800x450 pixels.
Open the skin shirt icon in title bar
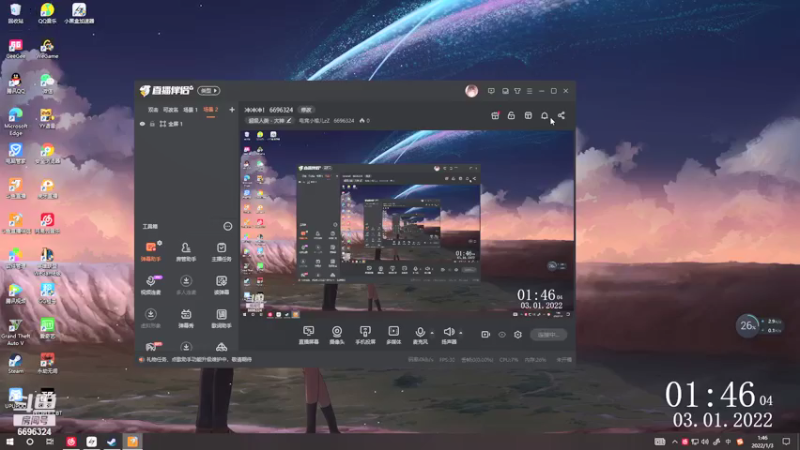pos(517,91)
